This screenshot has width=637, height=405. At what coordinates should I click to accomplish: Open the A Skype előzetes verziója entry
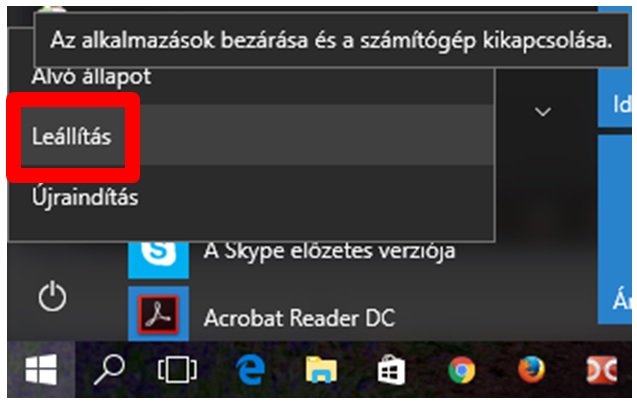329,251
